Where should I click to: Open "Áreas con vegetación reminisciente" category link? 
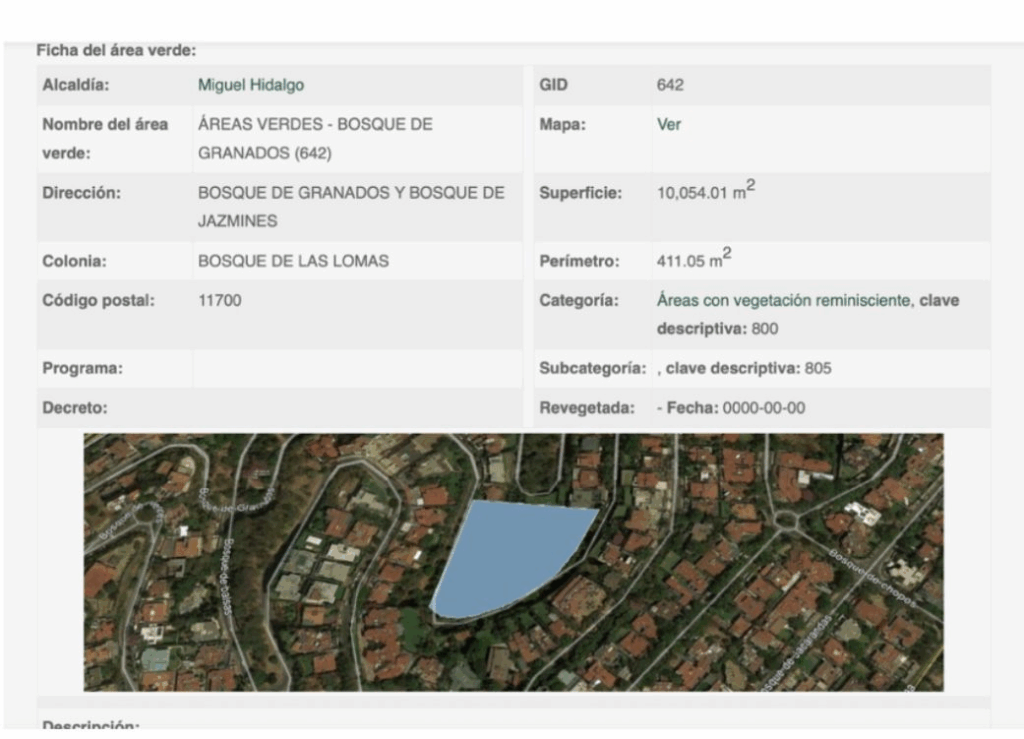[782, 300]
